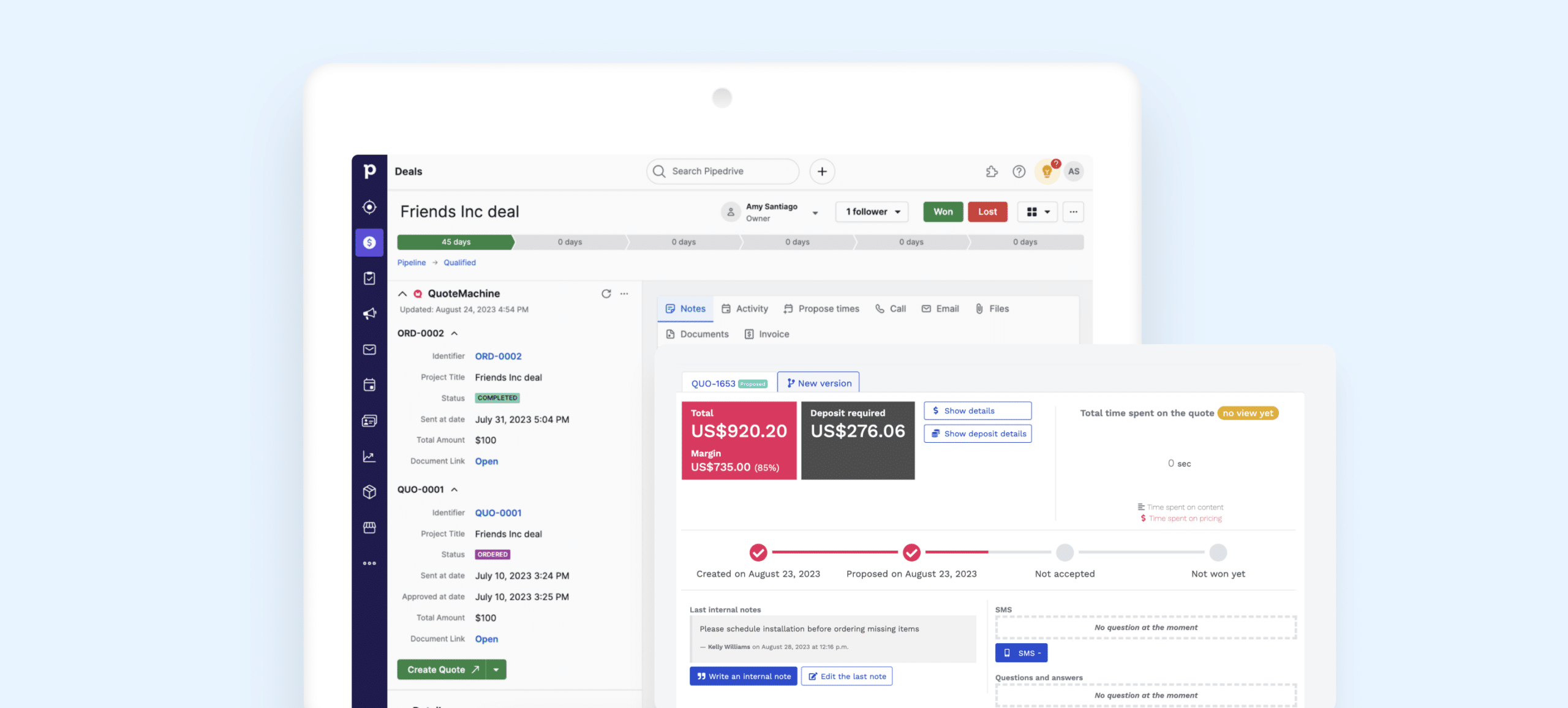Switch to the Propose times tab
Image resolution: width=1568 pixels, height=708 pixels.
821,309
